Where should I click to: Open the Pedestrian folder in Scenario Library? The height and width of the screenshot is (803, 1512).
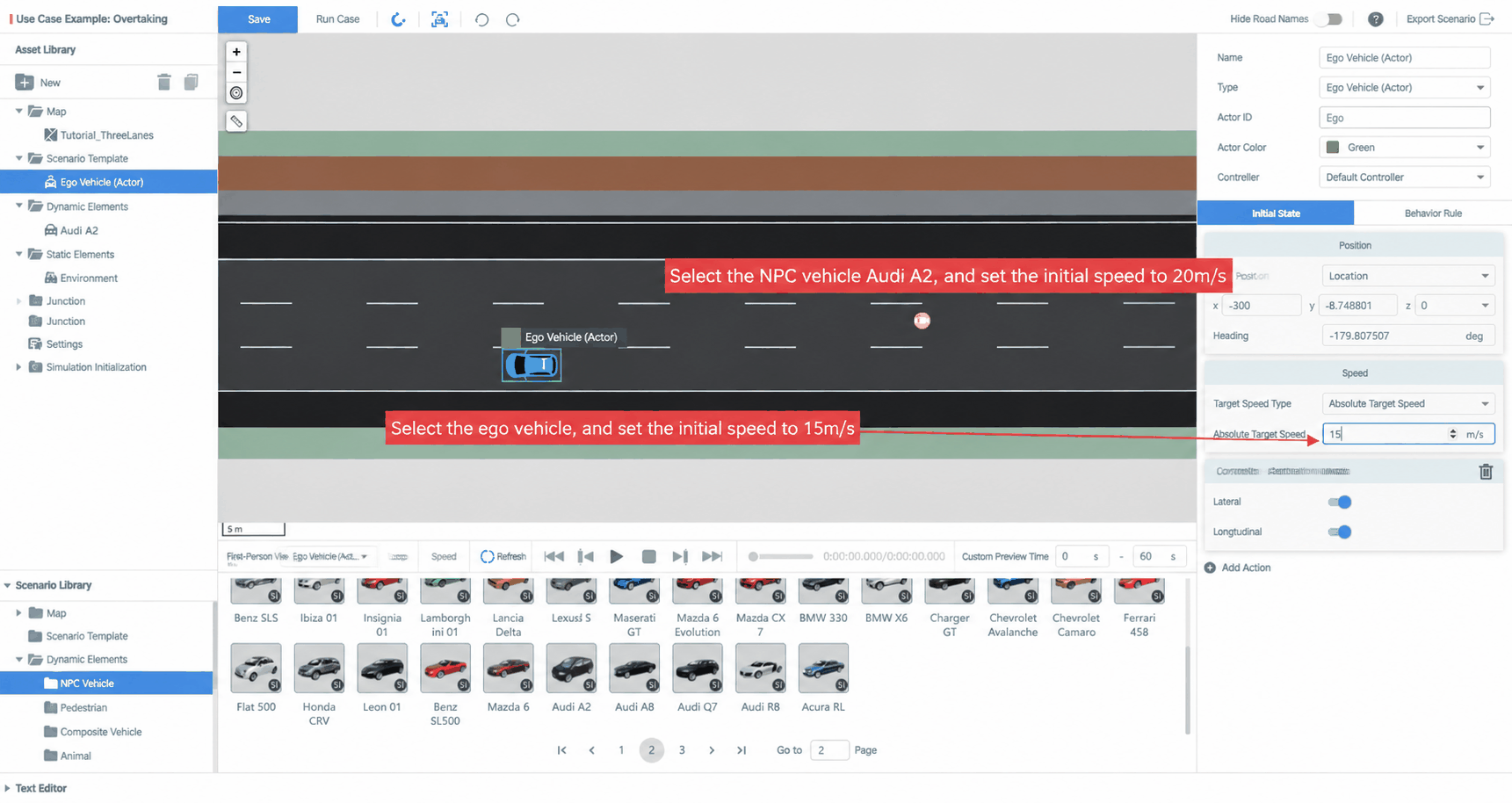coord(83,707)
